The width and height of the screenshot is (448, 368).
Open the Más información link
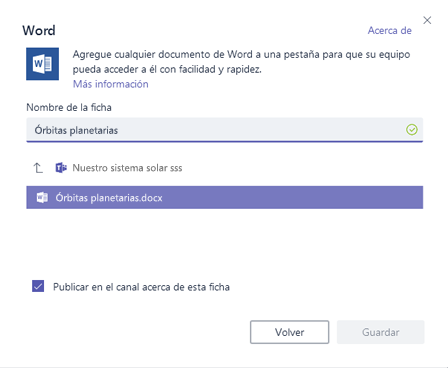(x=111, y=84)
